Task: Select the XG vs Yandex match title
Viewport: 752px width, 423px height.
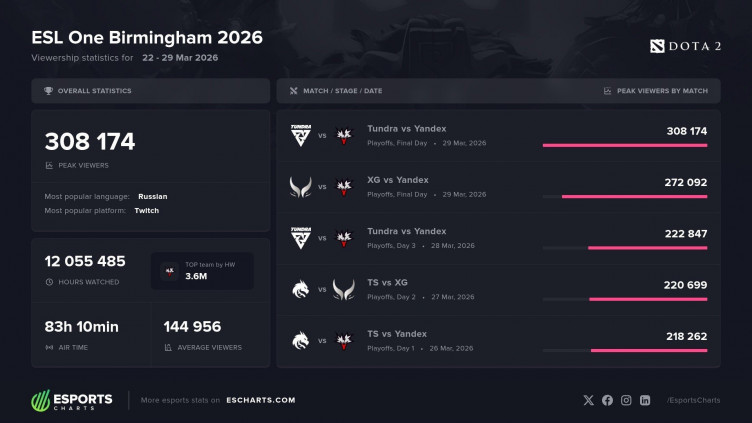Action: click(x=398, y=180)
